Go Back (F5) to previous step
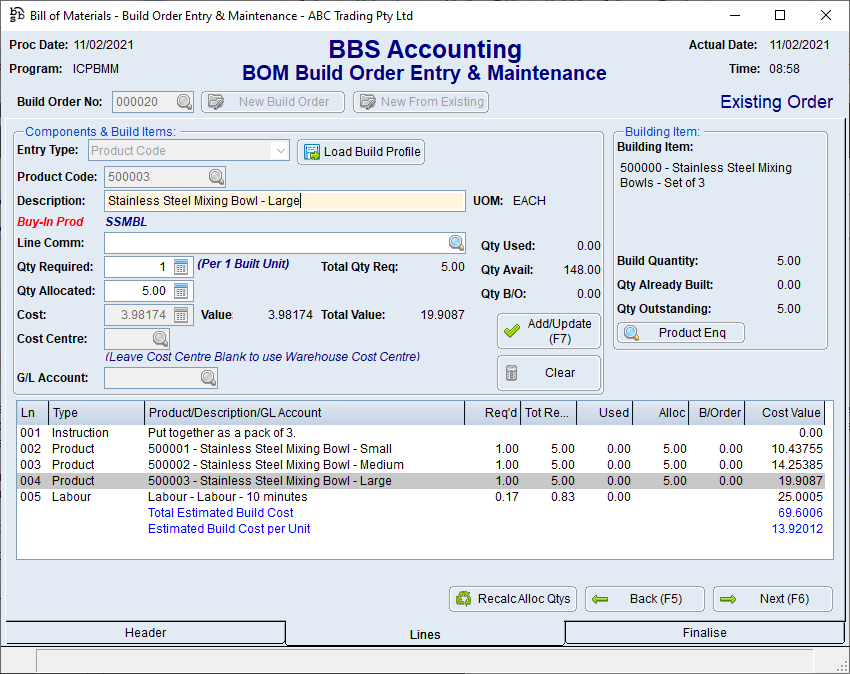The width and height of the screenshot is (850, 674). 644,599
